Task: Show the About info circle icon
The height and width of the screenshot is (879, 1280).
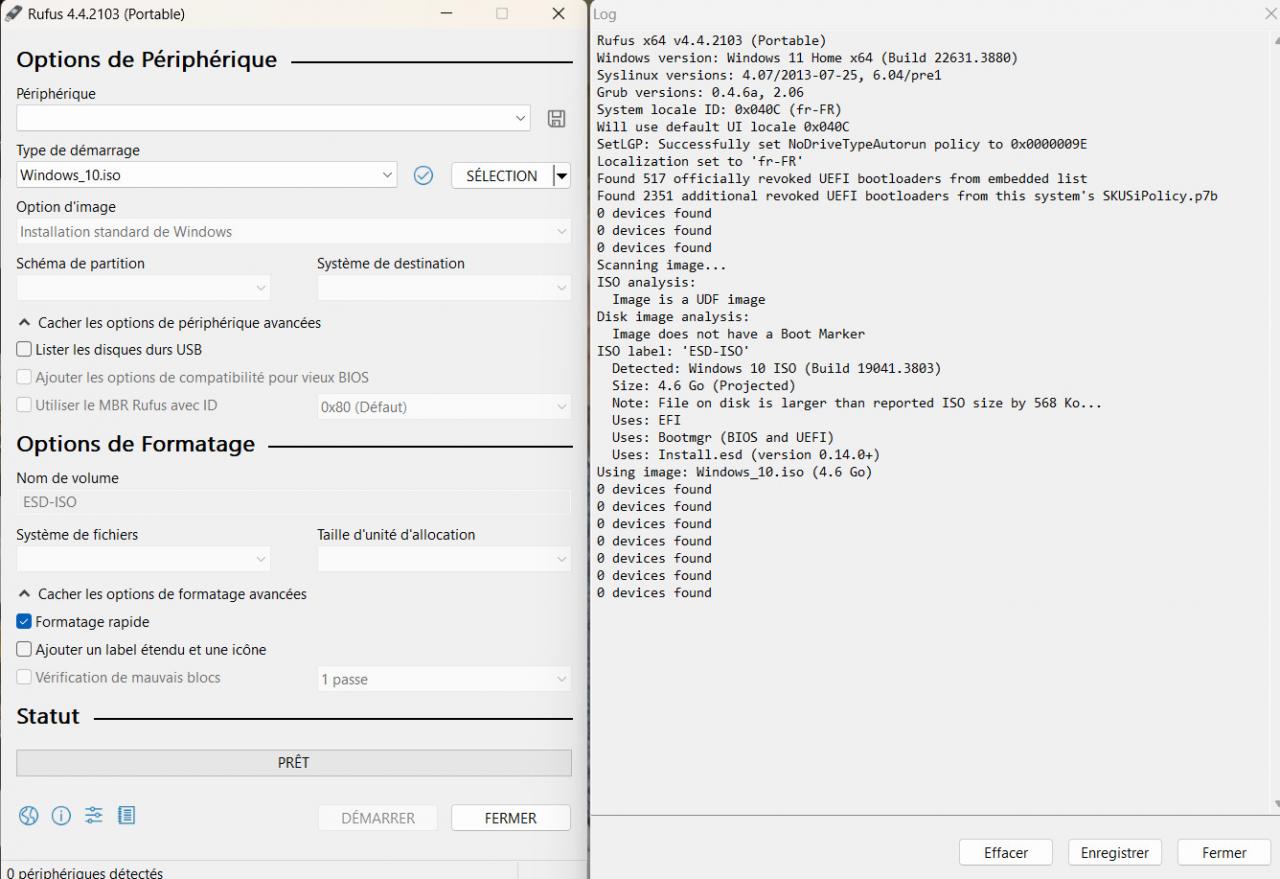Action: [x=61, y=816]
